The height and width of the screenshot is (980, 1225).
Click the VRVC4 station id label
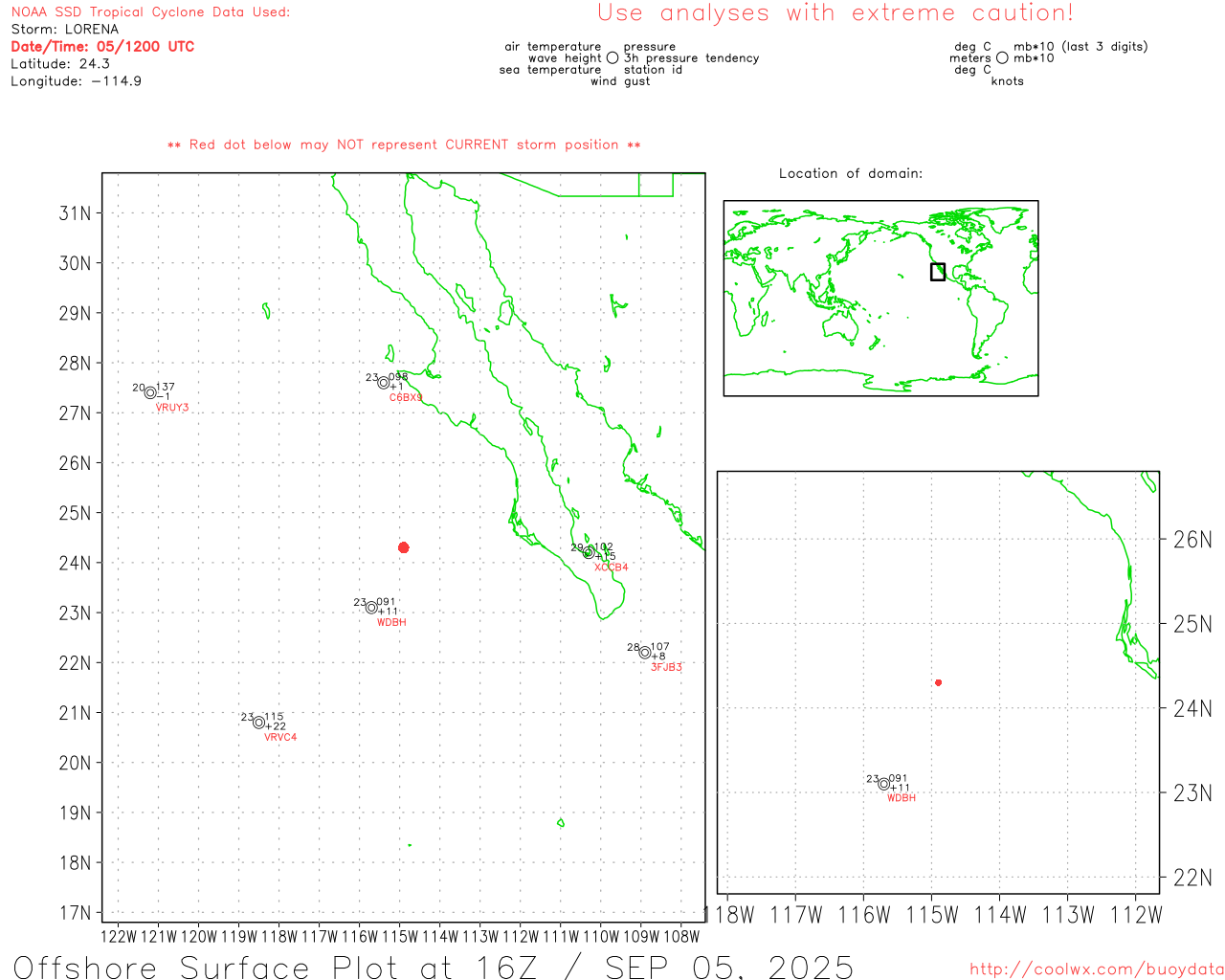pos(280,737)
